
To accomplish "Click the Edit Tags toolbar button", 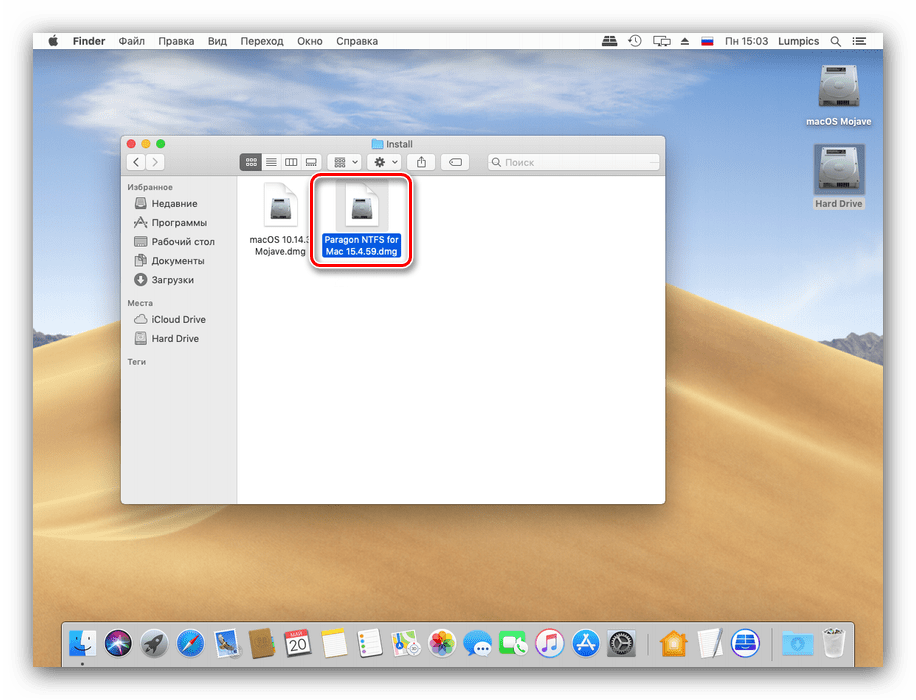I will point(455,162).
